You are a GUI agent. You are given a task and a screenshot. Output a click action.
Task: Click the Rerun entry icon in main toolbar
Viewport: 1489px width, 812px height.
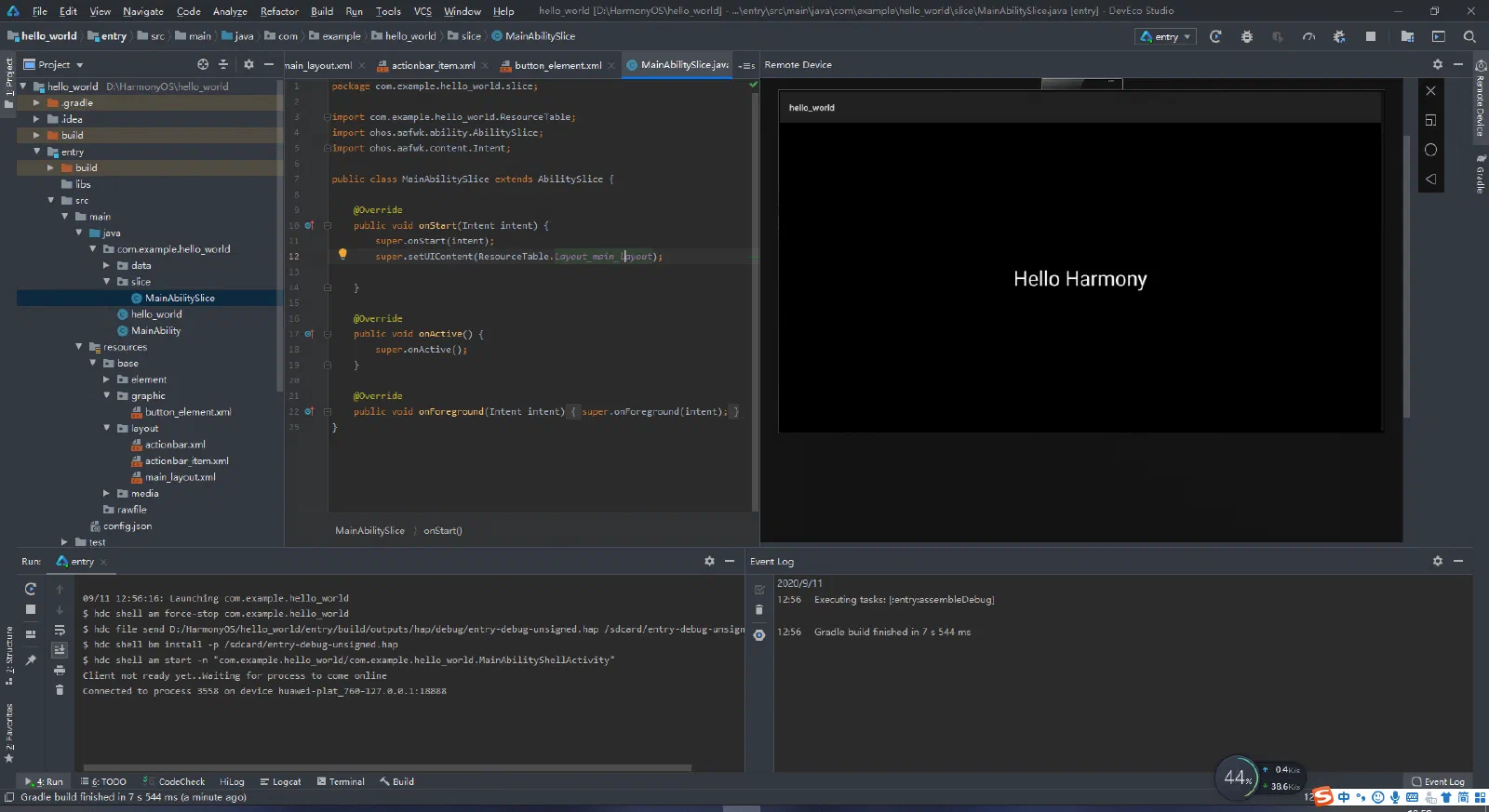click(1215, 36)
